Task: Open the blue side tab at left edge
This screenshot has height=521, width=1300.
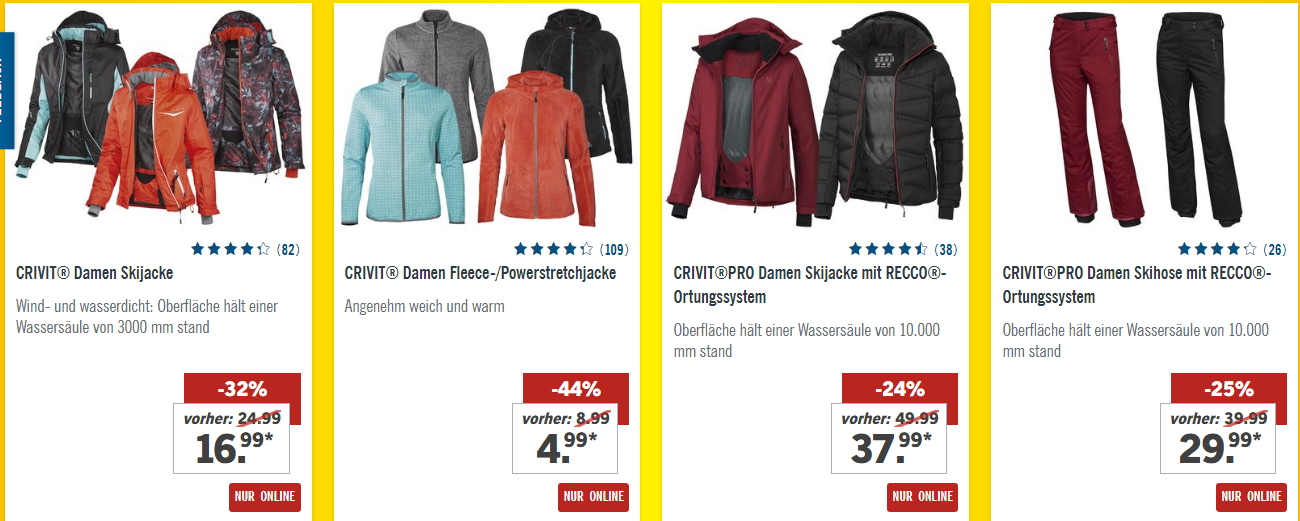Action: pos(7,95)
